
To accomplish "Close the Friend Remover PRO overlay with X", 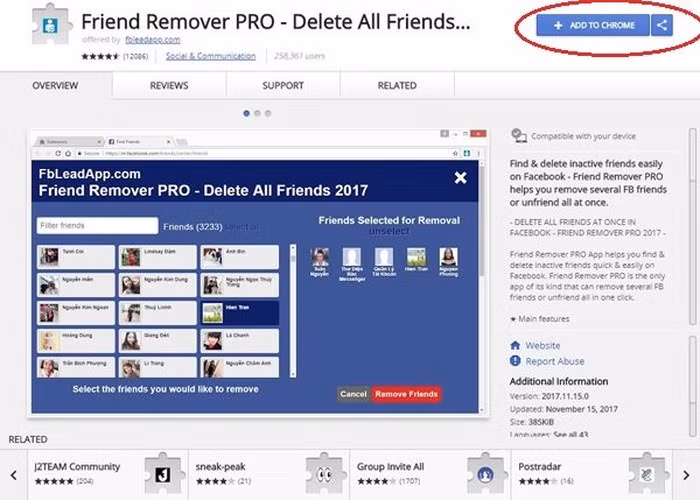I will click(460, 178).
